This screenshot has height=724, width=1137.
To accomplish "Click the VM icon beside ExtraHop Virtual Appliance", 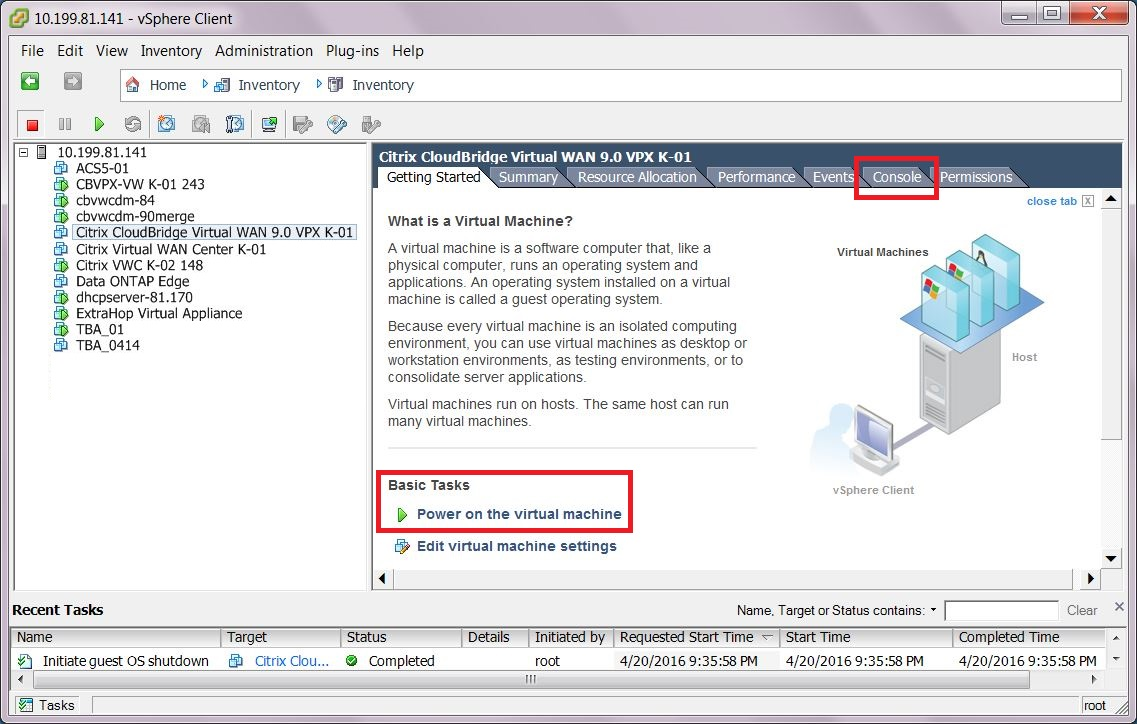I will click(x=61, y=313).
